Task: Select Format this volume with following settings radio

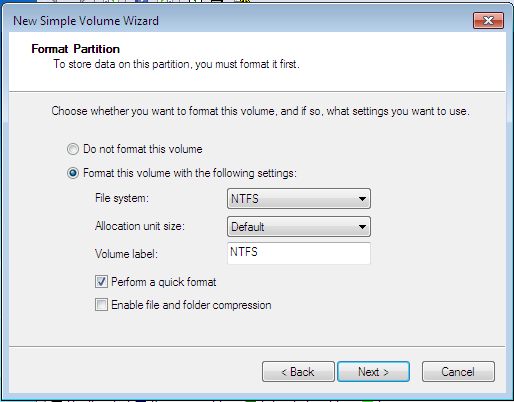Action: (73, 173)
